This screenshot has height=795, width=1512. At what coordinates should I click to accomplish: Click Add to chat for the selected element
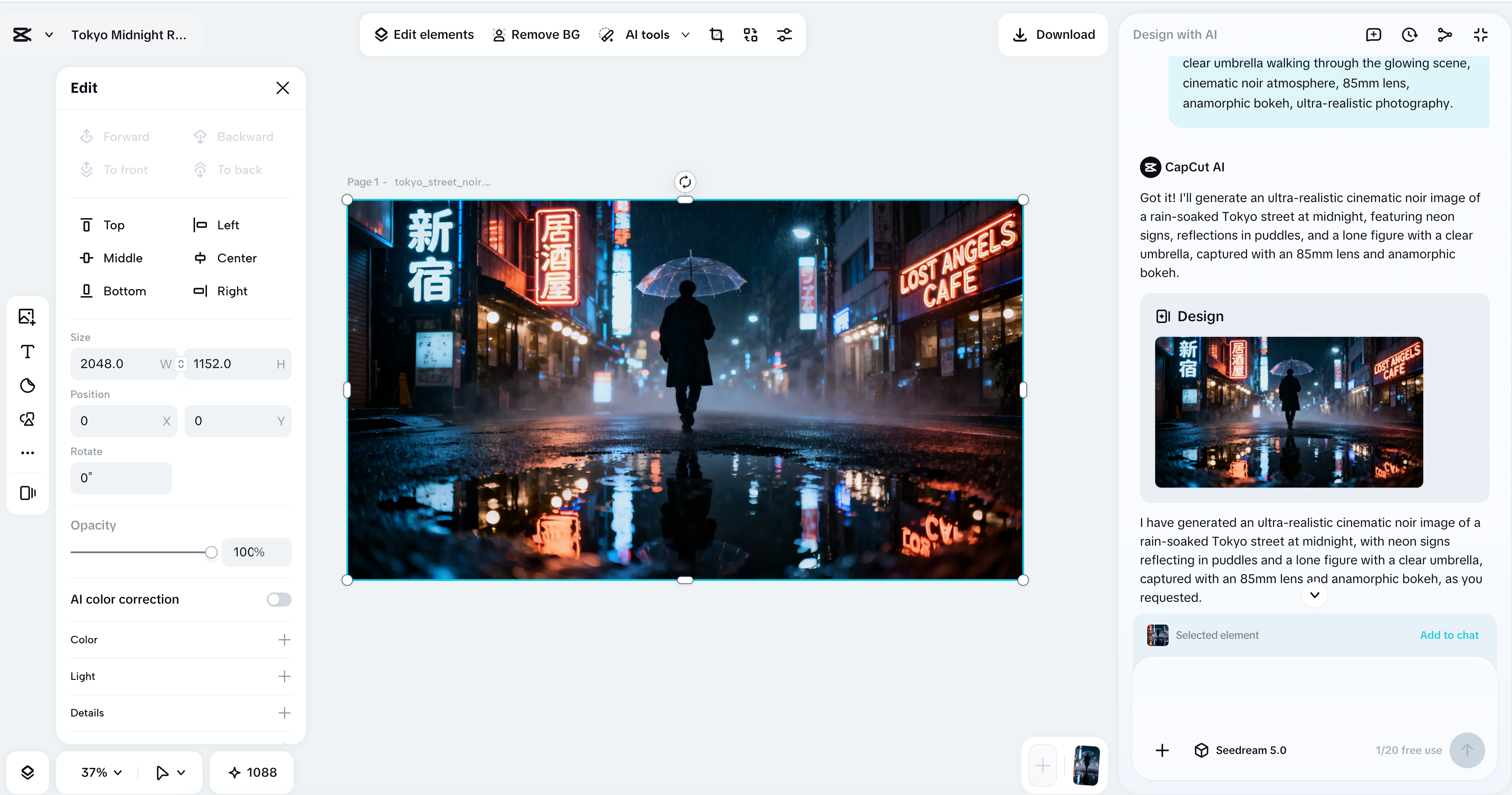click(x=1449, y=635)
